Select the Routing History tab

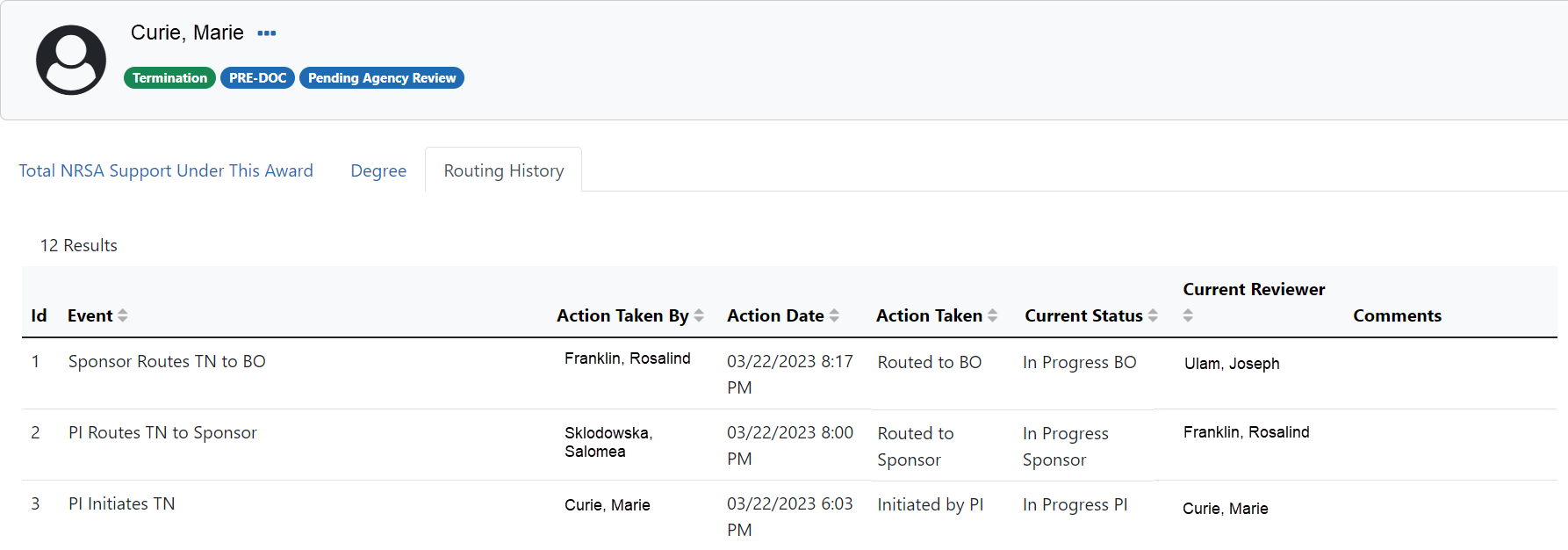(x=504, y=170)
